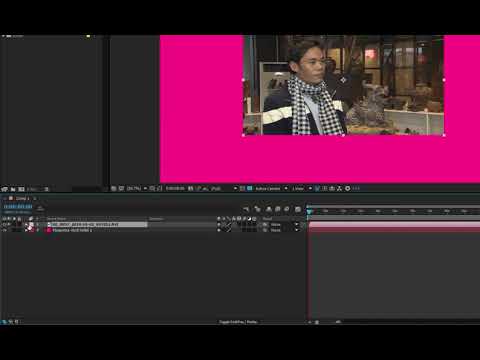Expand the video footage layer properties
Viewport: 480px width, 360px height.
26,225
